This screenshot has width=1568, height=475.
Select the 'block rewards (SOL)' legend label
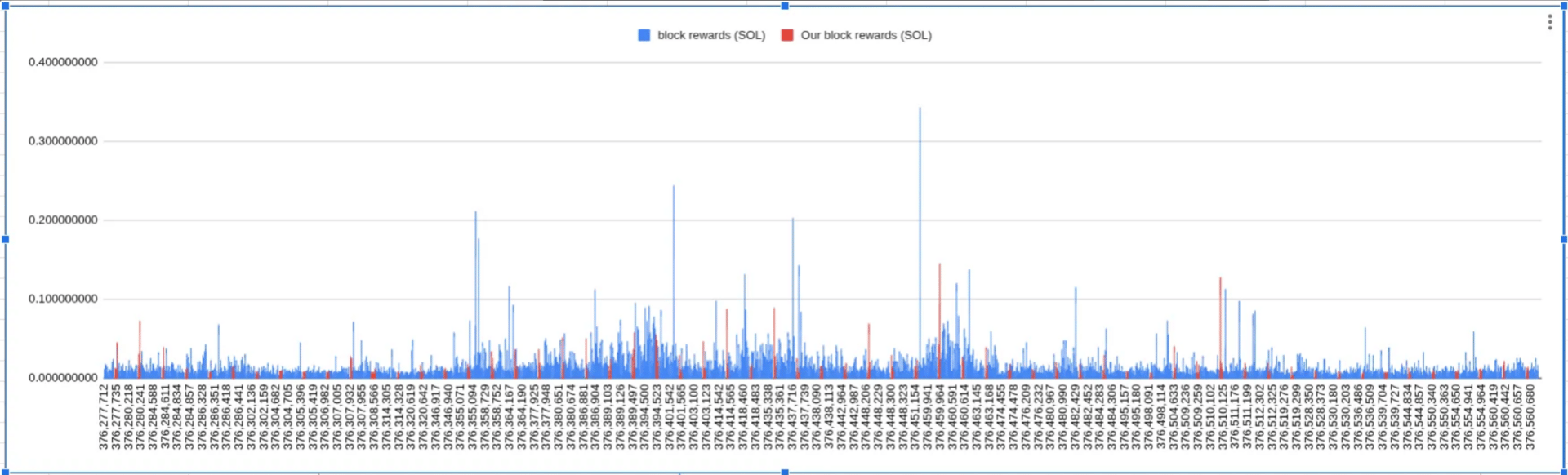point(711,35)
